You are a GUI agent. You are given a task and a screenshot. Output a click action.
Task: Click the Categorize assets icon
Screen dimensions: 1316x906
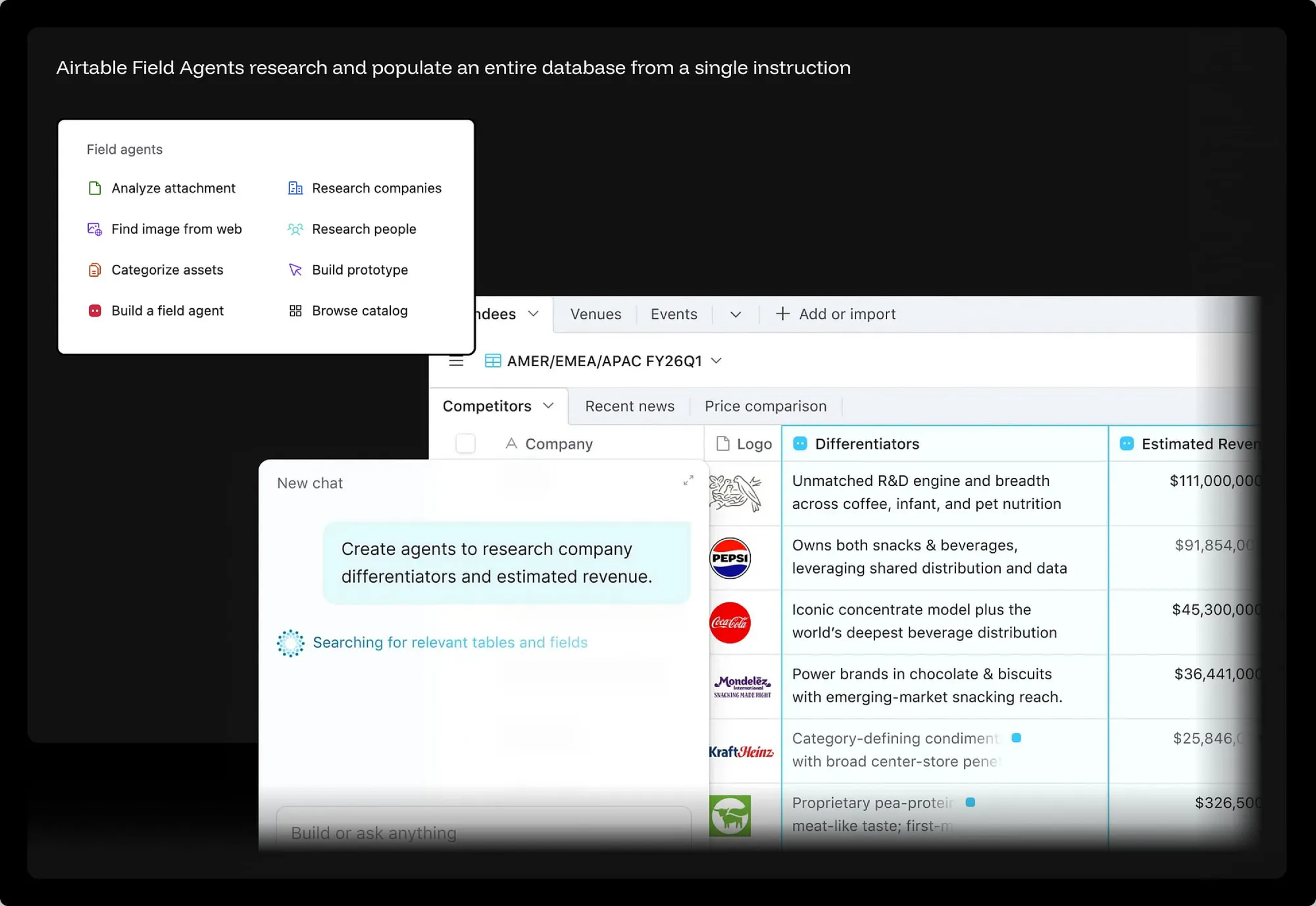coord(95,269)
